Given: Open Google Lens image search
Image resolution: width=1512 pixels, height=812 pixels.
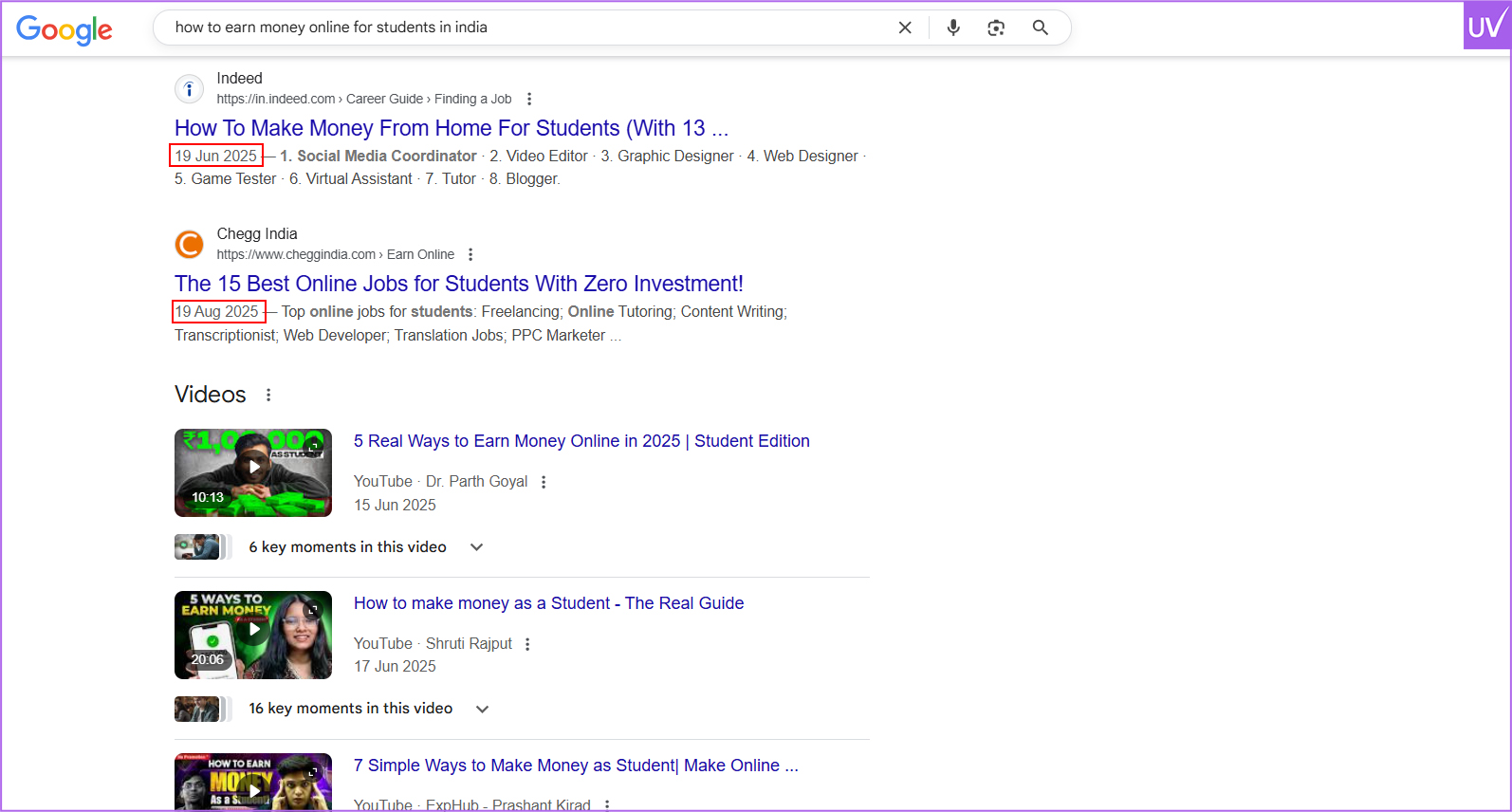Looking at the screenshot, I should [x=996, y=28].
